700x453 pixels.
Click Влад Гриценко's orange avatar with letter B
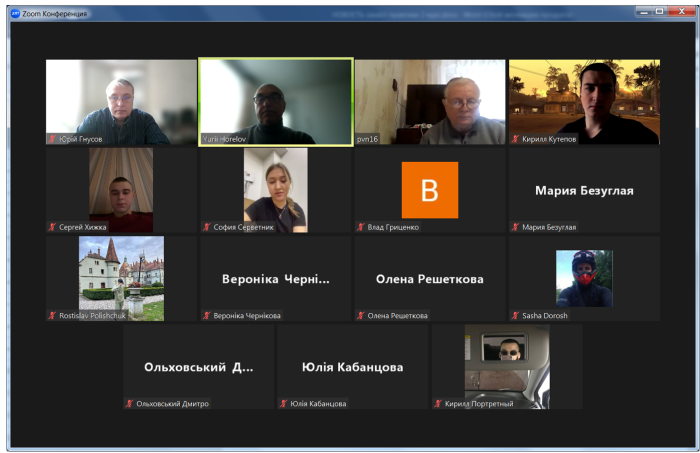coord(429,190)
